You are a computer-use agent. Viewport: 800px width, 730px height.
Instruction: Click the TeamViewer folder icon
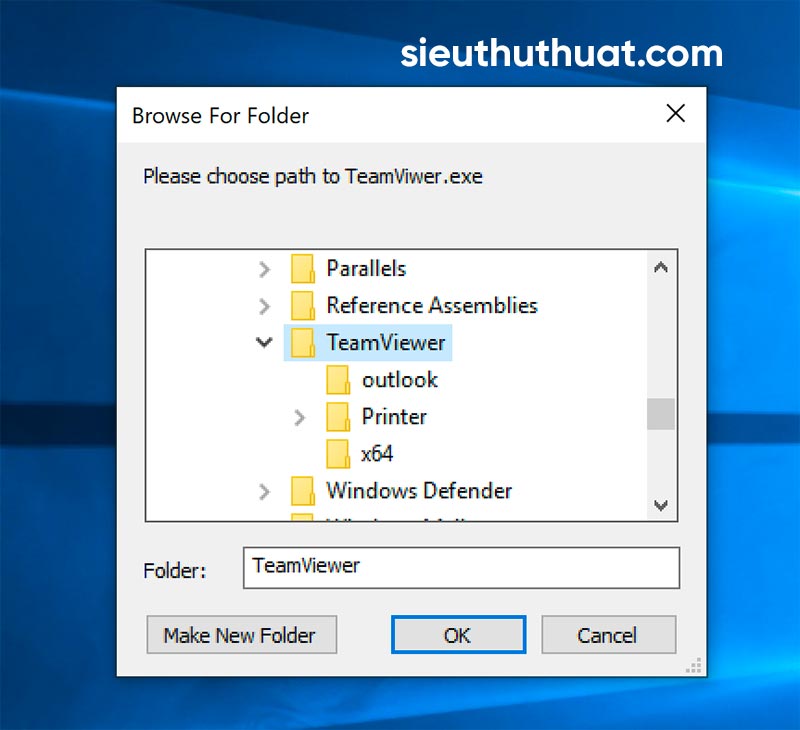click(x=303, y=342)
